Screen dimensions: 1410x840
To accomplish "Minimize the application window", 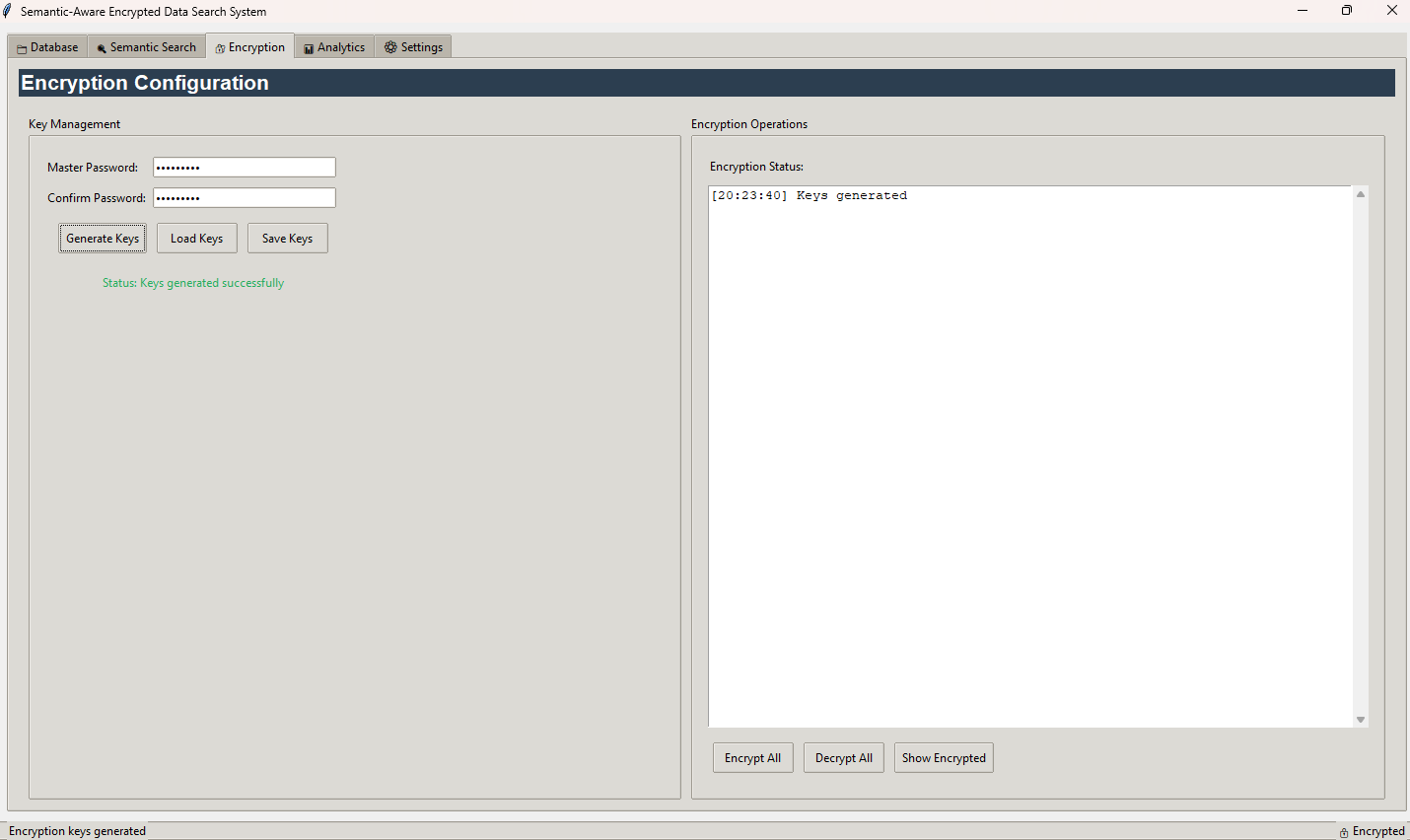I will tap(1303, 11).
